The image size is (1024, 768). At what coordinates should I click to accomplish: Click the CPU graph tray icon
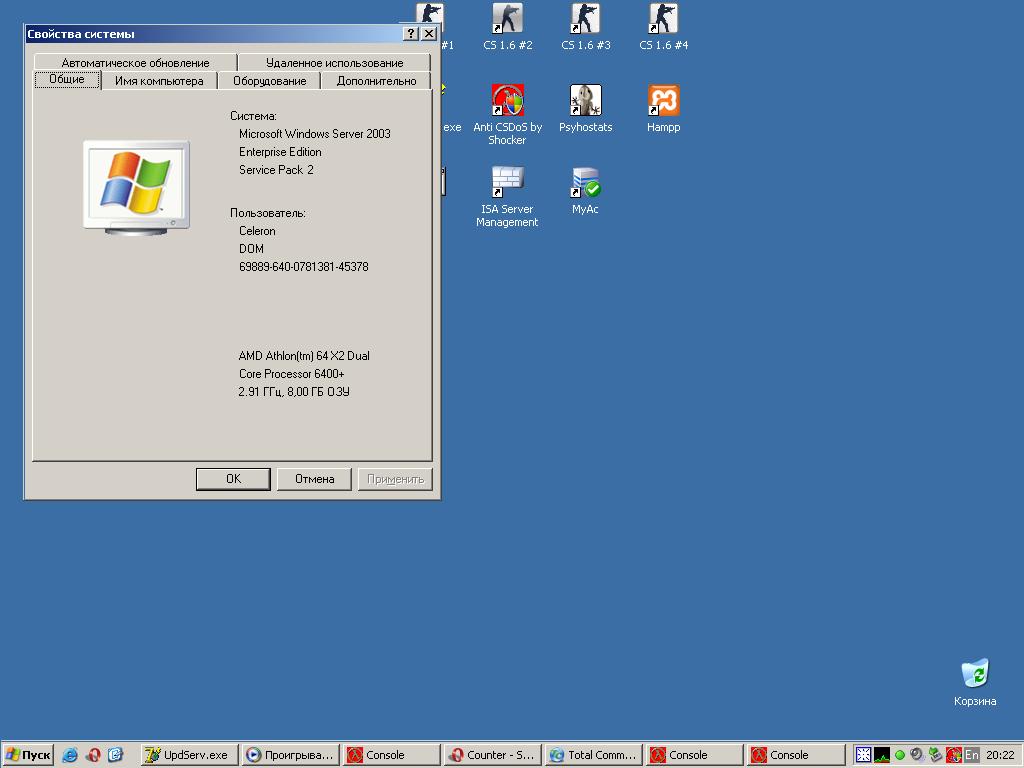coord(882,755)
